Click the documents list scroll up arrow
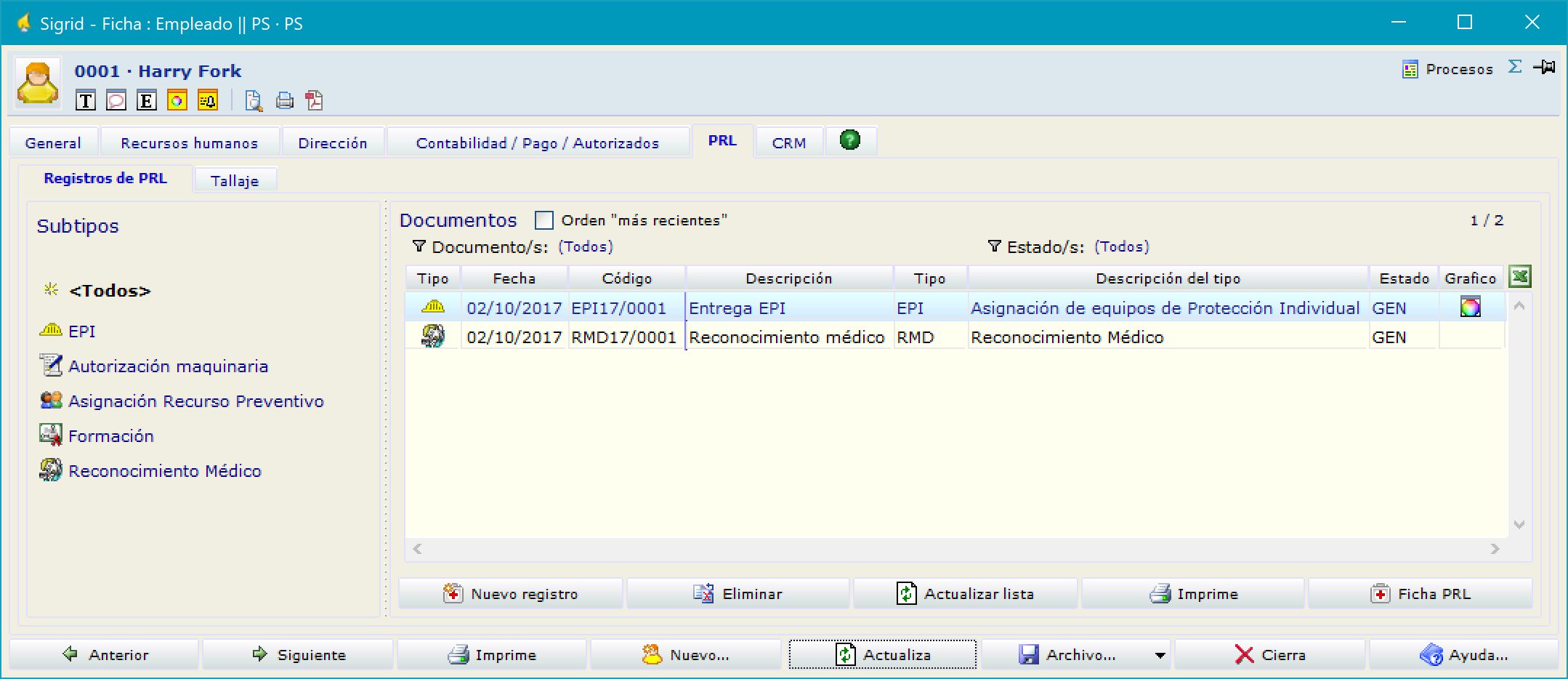This screenshot has height=679, width=1568. click(1519, 307)
